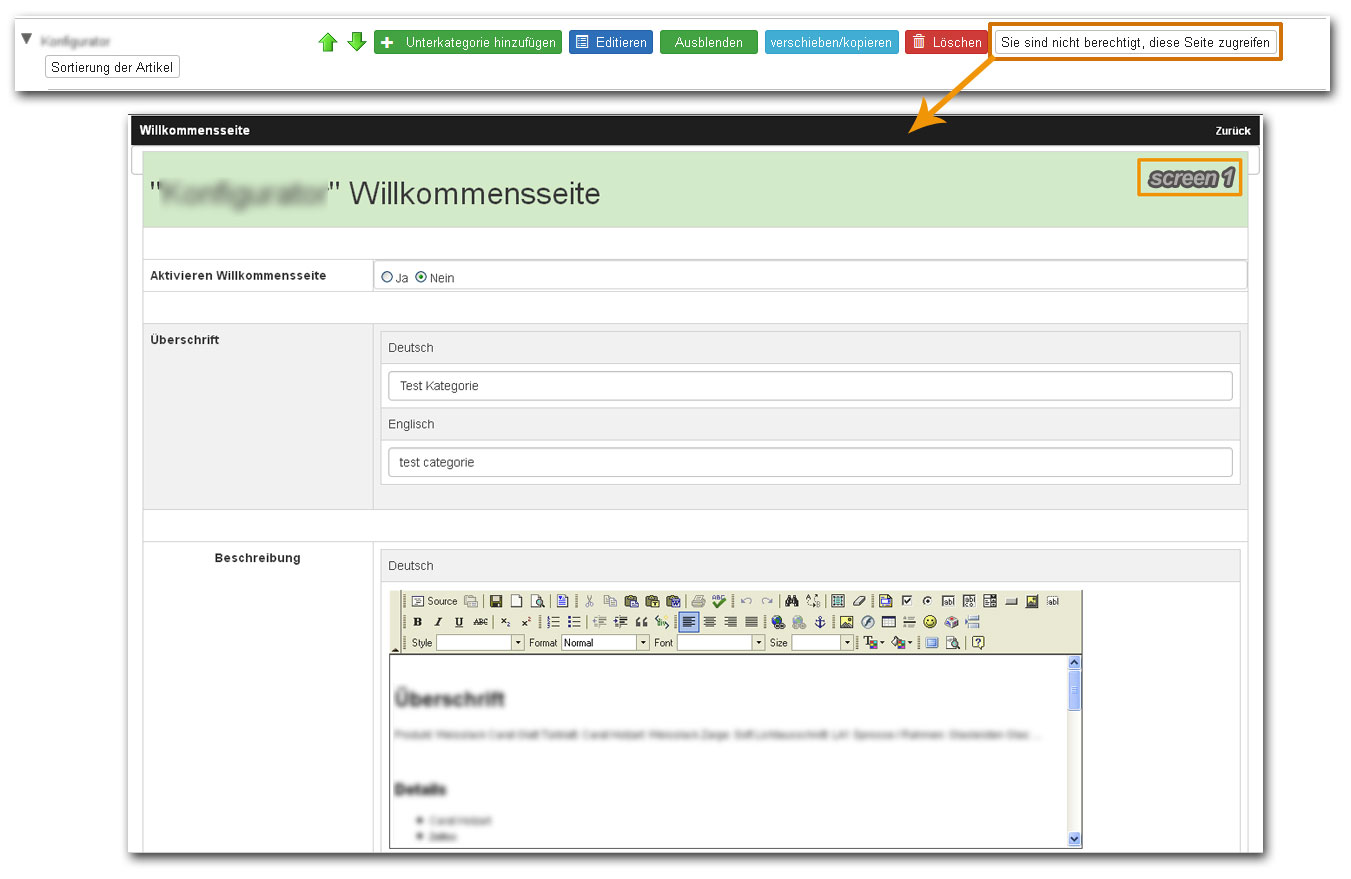Select the Bold formatting icon
The height and width of the screenshot is (879, 1351).
click(x=418, y=622)
